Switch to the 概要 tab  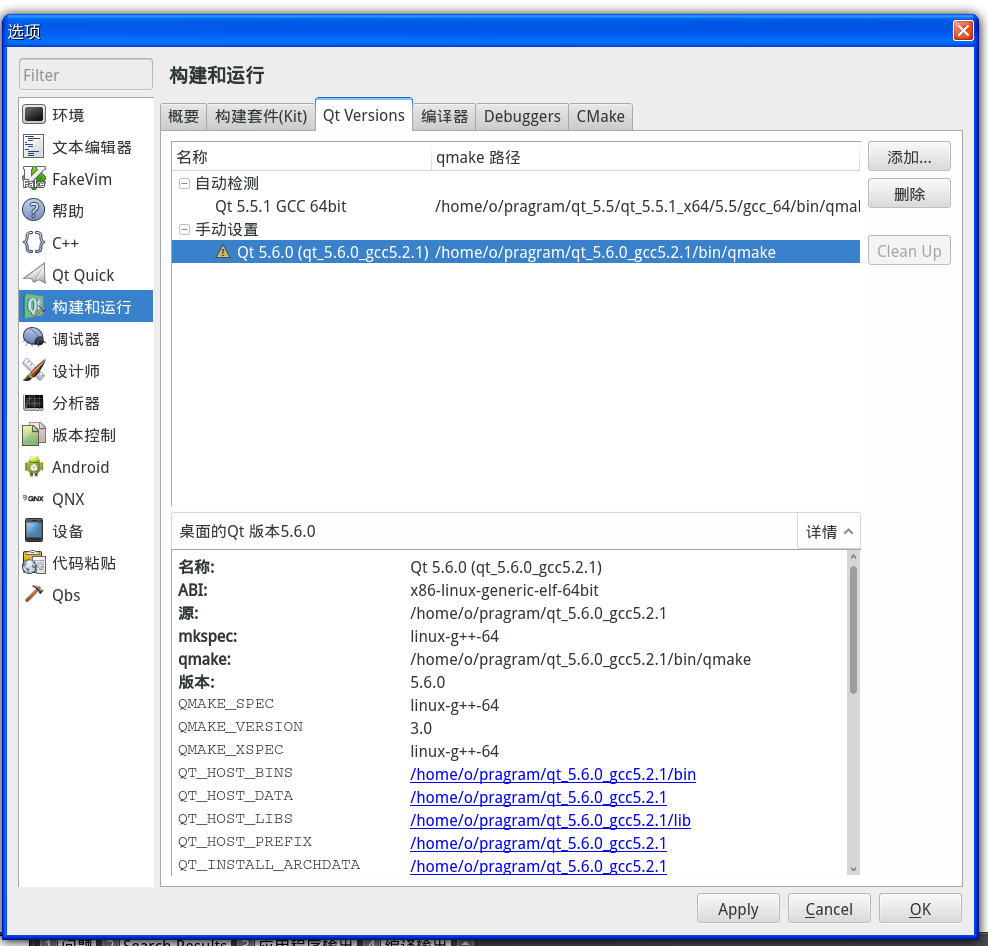[x=183, y=117]
